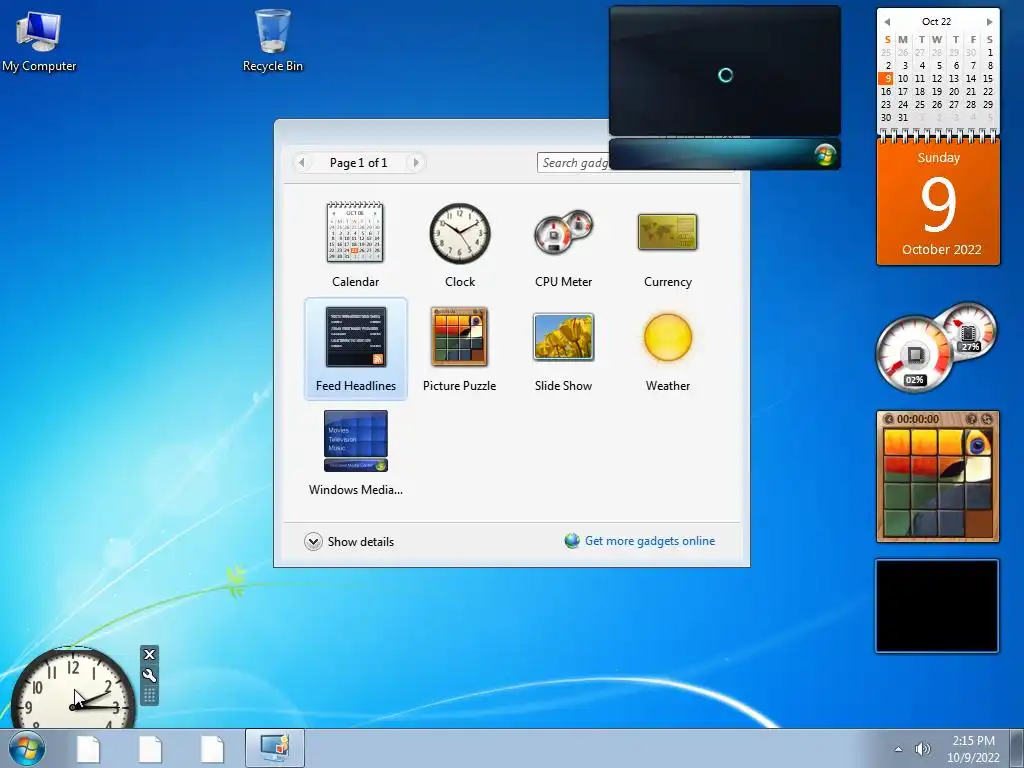Image resolution: width=1024 pixels, height=768 pixels.
Task: Open the first blank taskbar document
Action: pyautogui.click(x=88, y=749)
